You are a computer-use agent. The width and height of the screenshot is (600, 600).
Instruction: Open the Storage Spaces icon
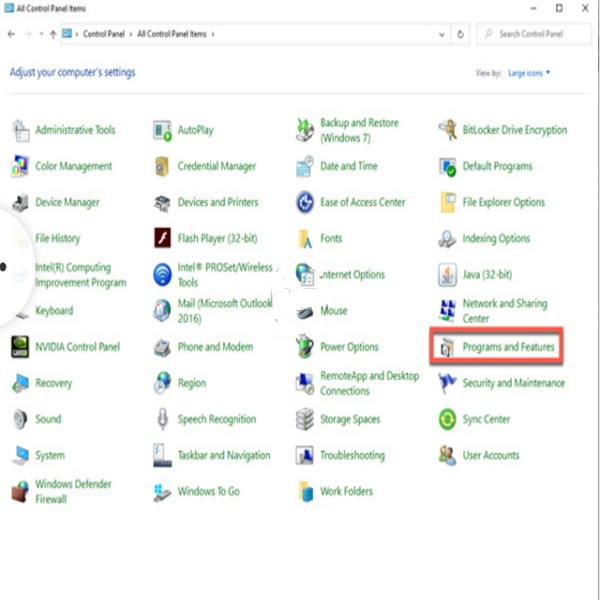[x=305, y=419]
